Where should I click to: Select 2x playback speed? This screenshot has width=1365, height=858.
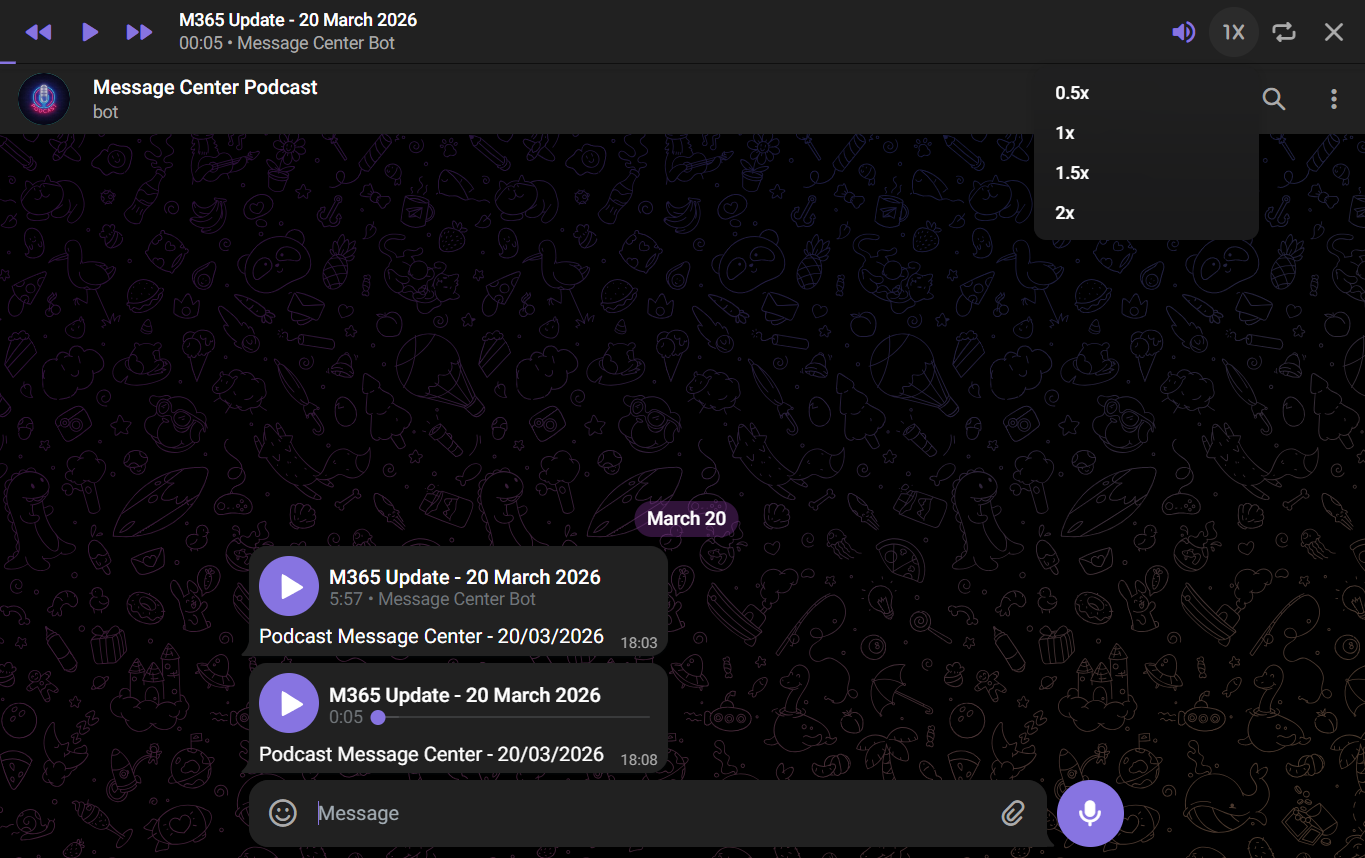(x=1146, y=213)
